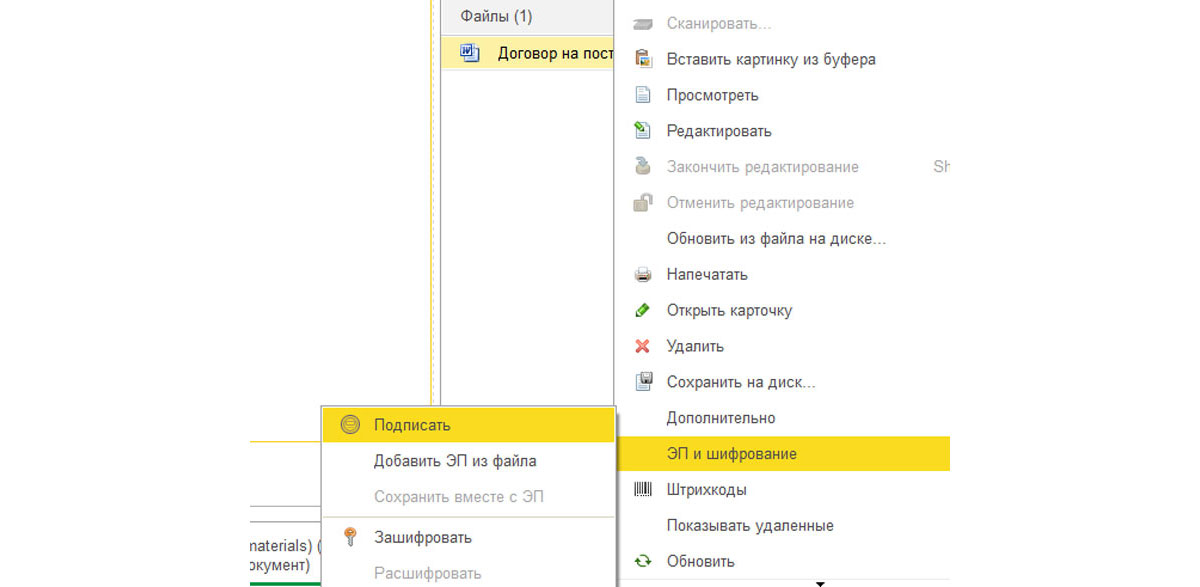Click the unlock icon beside Отменить редактирование
This screenshot has width=1200, height=587.
pos(643,202)
